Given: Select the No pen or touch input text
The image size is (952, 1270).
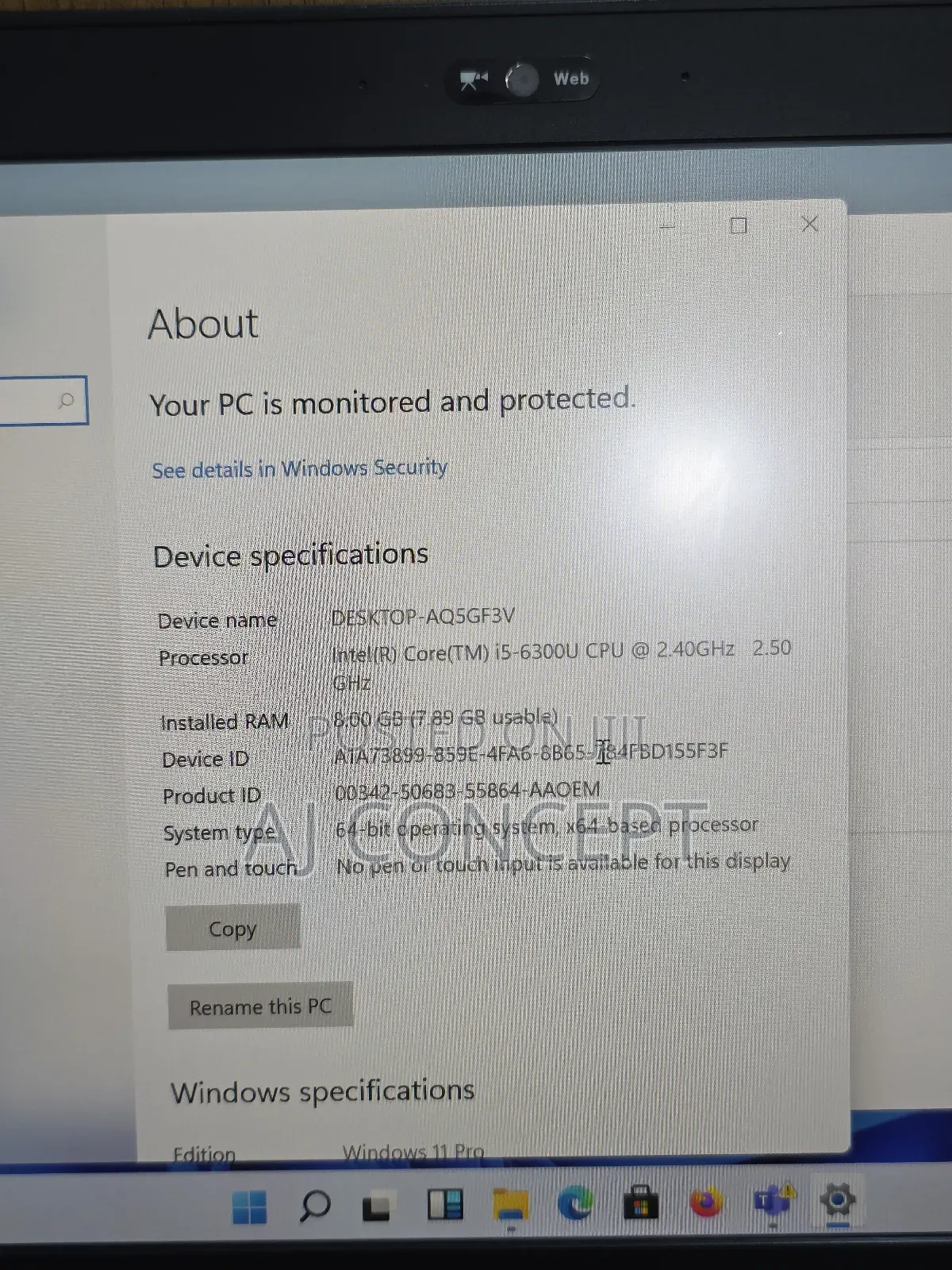Looking at the screenshot, I should [x=563, y=864].
